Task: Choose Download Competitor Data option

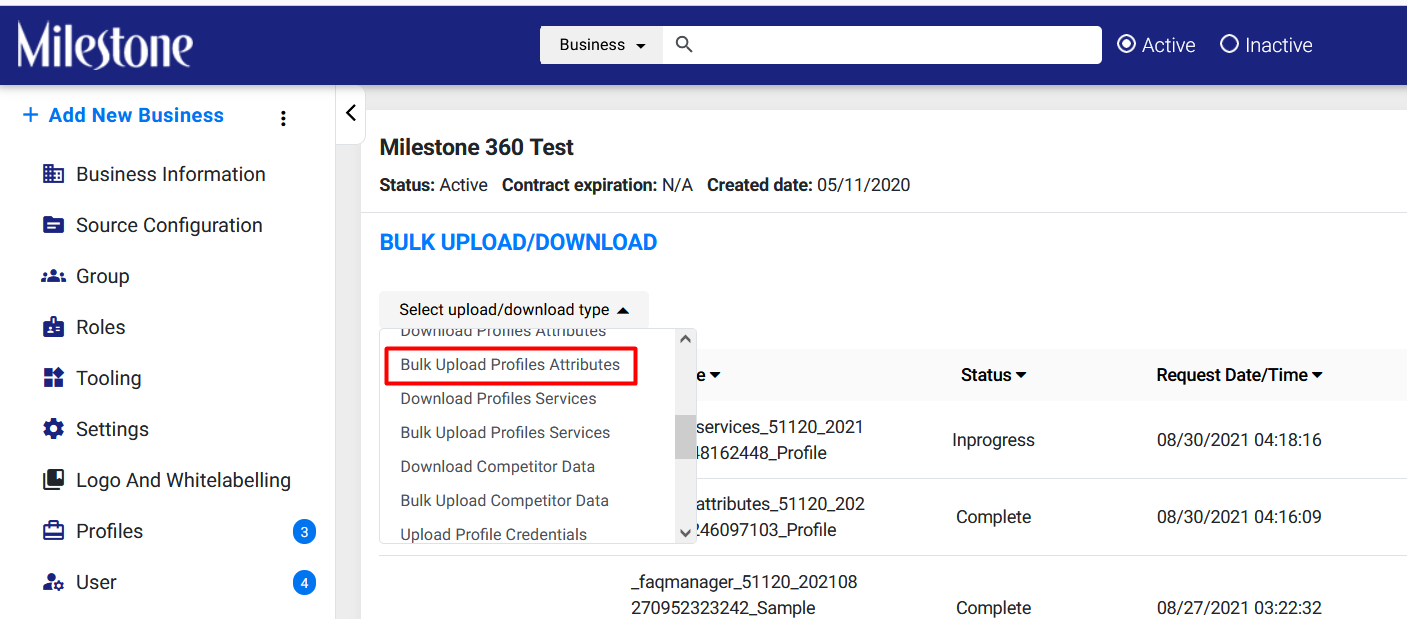Action: click(497, 467)
